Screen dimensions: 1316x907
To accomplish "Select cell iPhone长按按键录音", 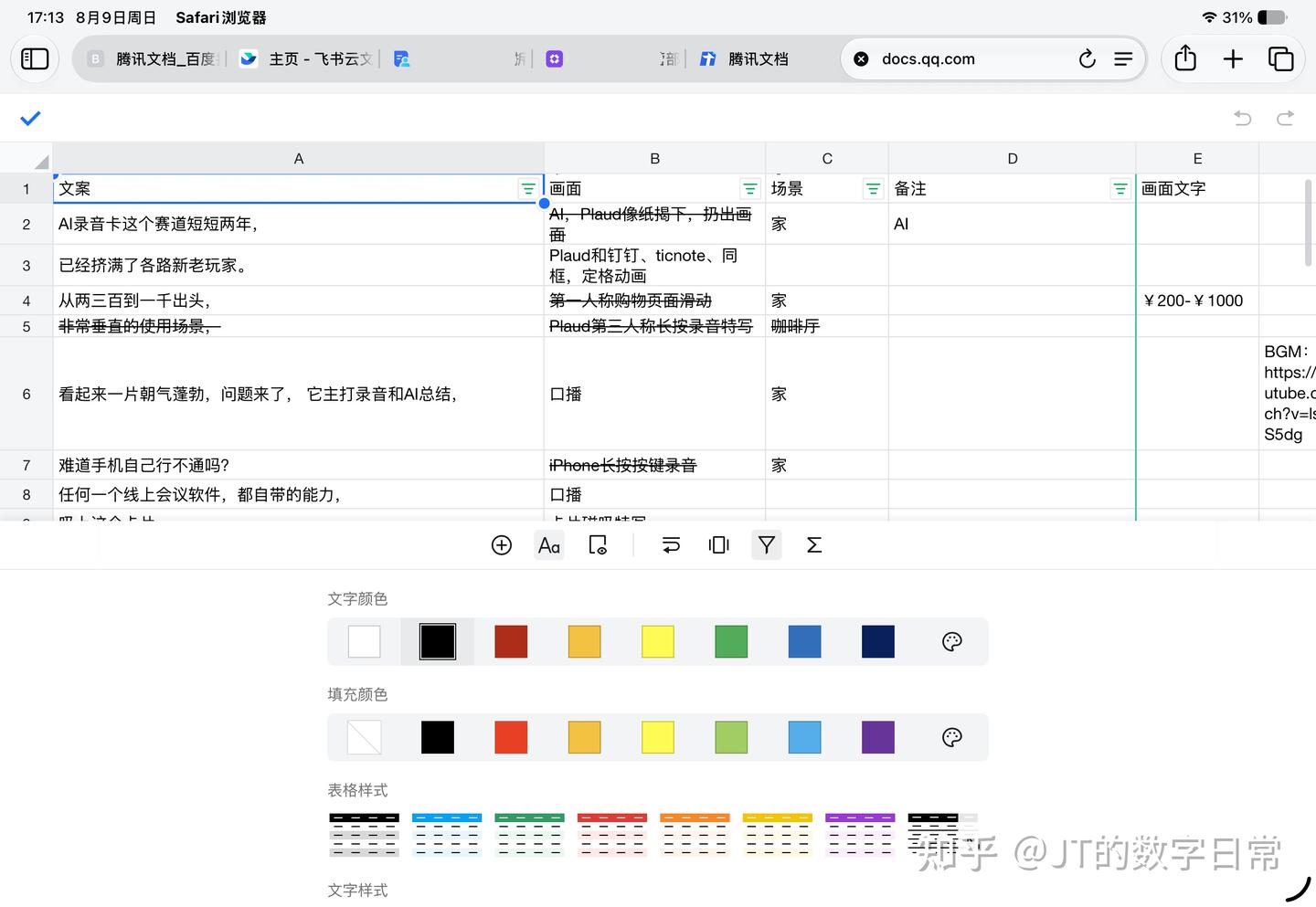I will (654, 465).
